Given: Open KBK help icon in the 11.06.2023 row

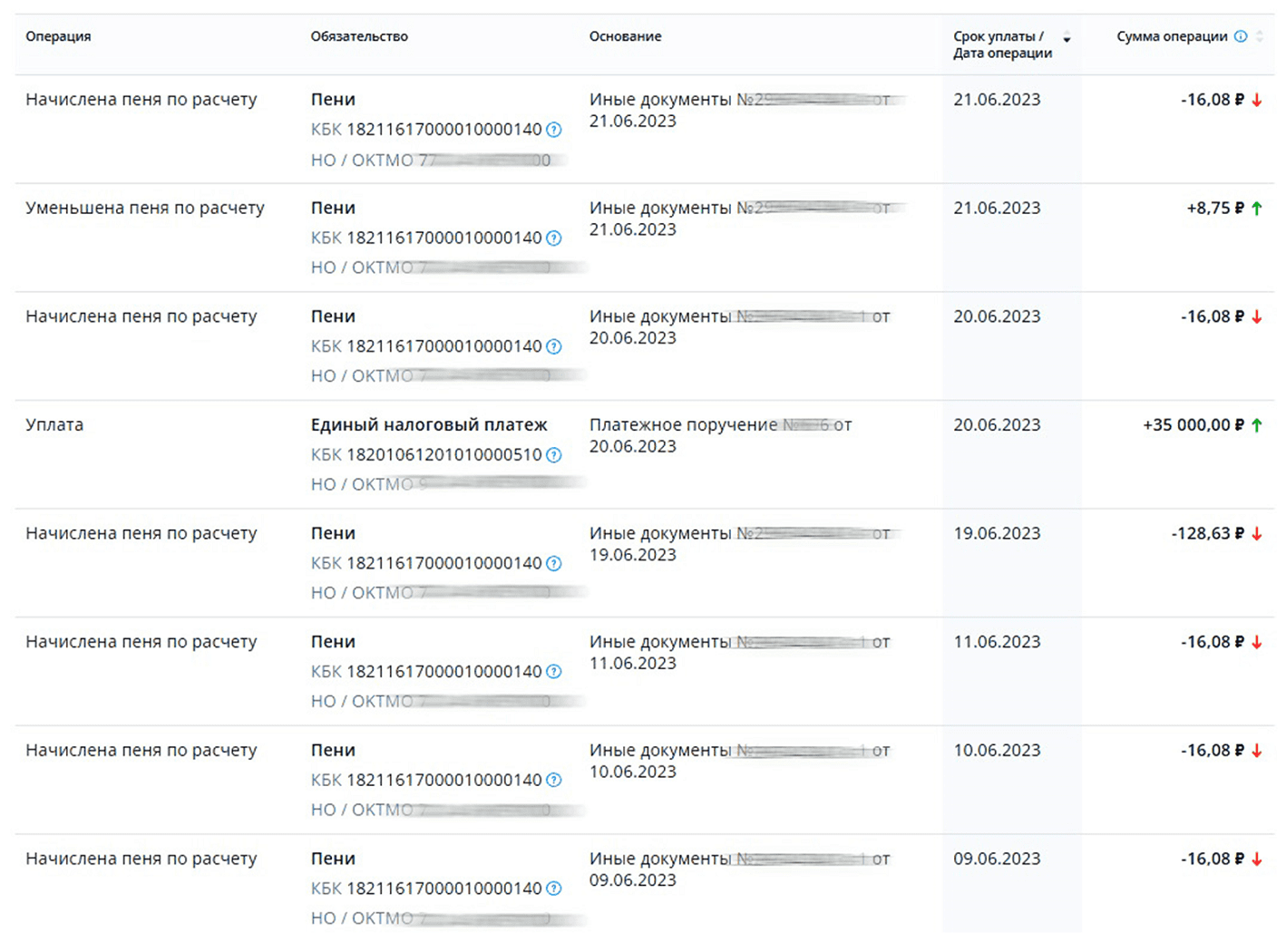Looking at the screenshot, I should (553, 672).
